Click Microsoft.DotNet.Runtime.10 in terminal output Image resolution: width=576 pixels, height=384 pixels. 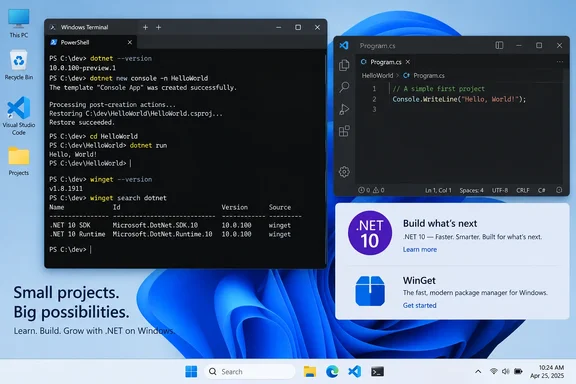pyautogui.click(x=162, y=234)
